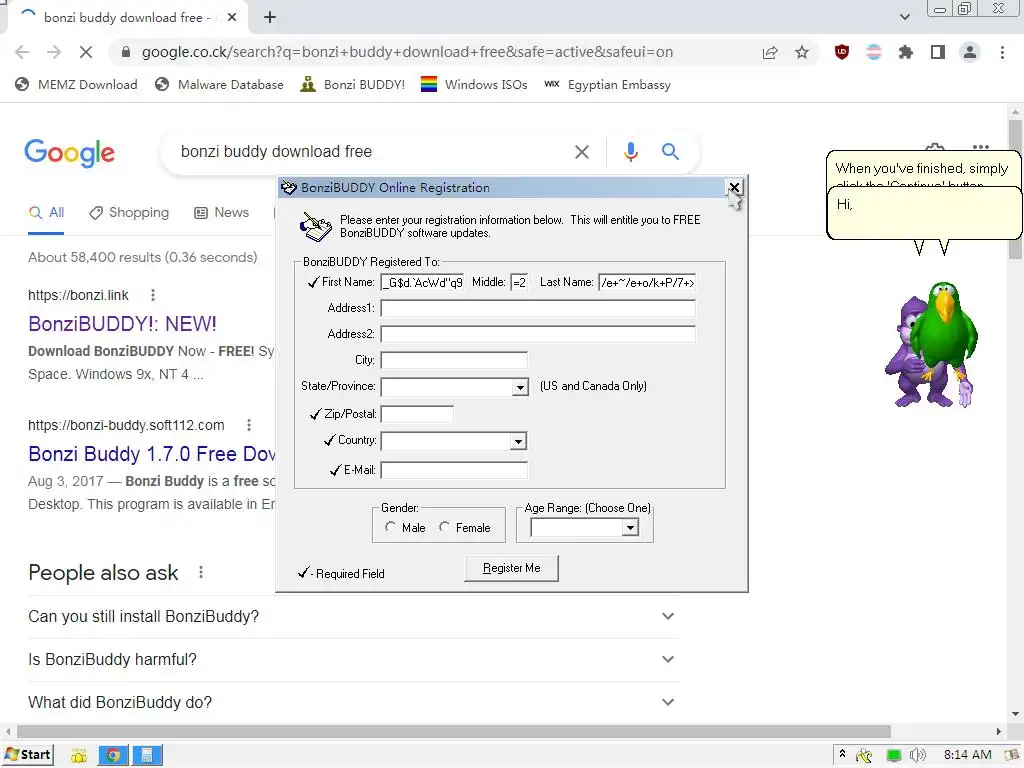Open volume control in system tray
The image size is (1024, 768).
click(x=918, y=756)
